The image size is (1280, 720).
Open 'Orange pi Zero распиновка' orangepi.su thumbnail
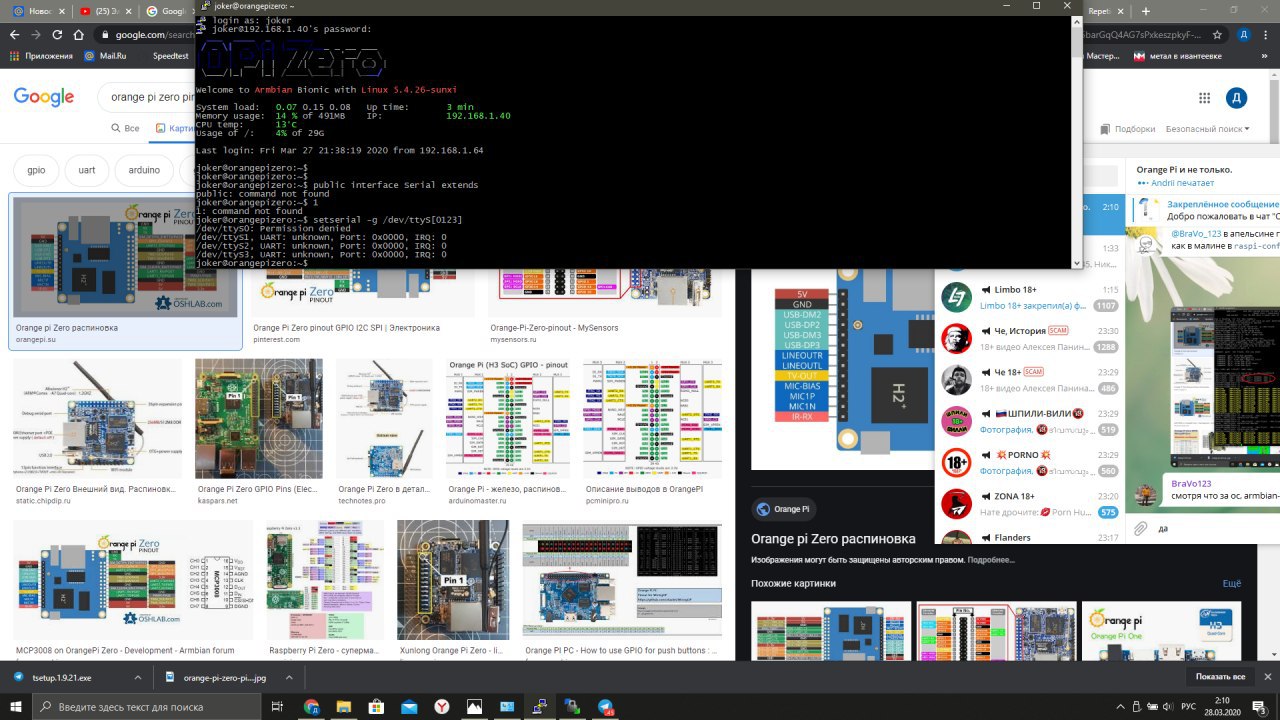tap(125, 258)
